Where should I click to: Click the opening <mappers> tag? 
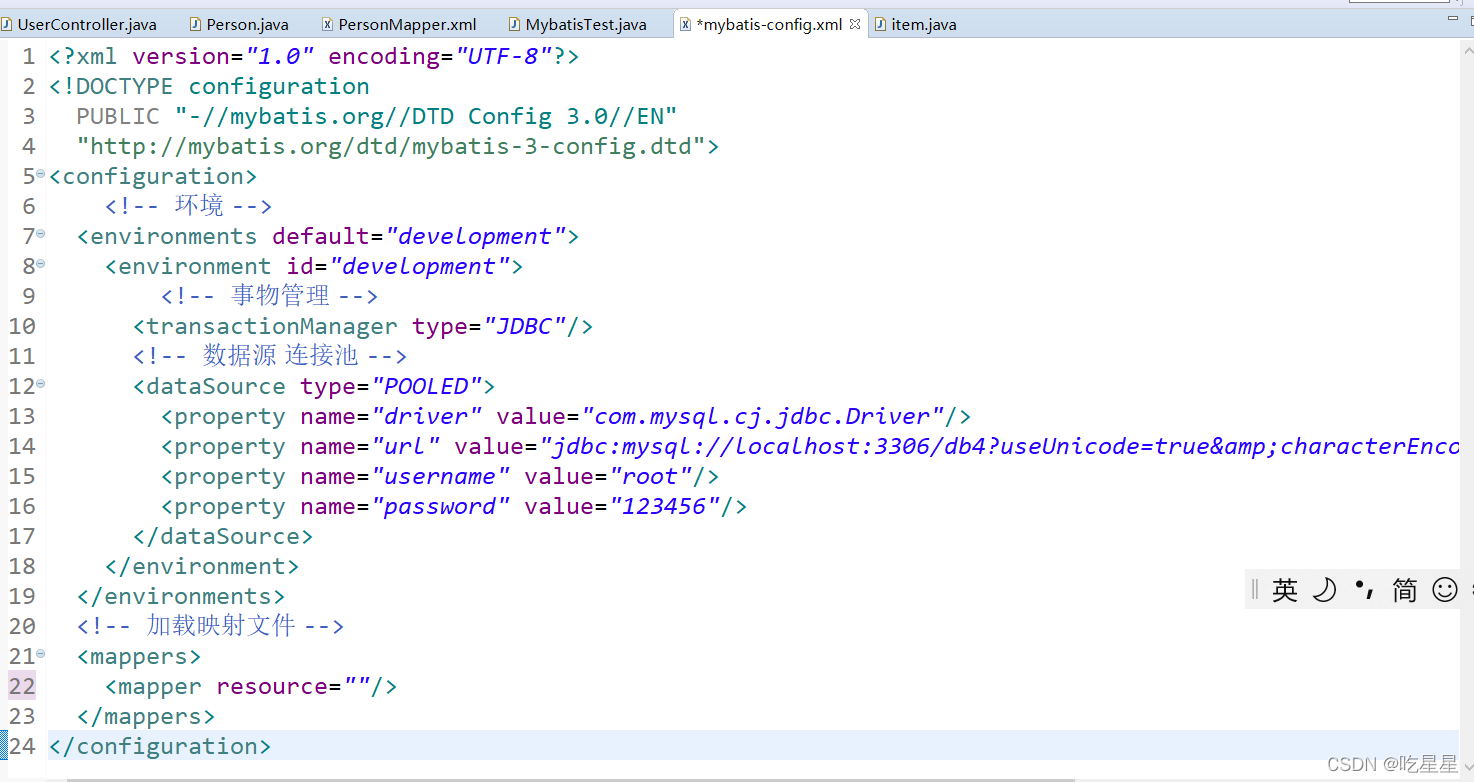click(x=139, y=656)
